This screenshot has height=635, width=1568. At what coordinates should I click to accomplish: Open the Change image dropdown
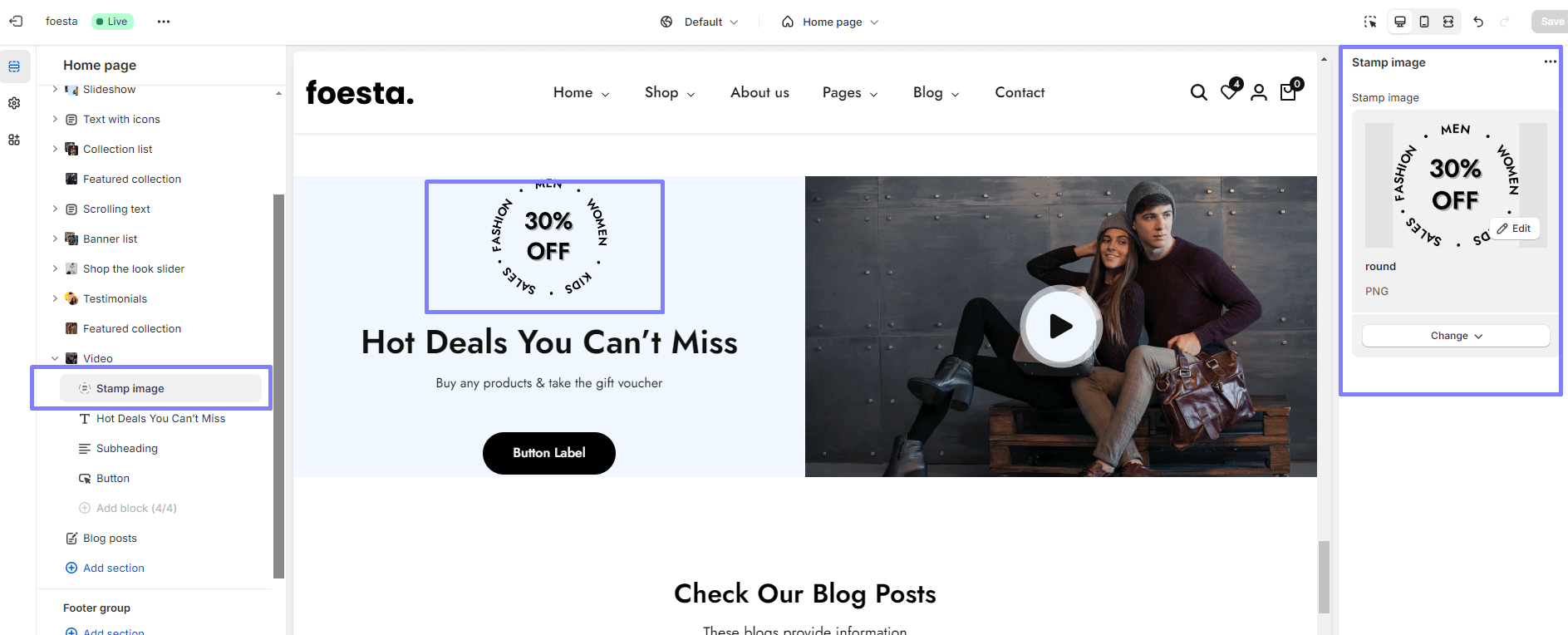1456,336
